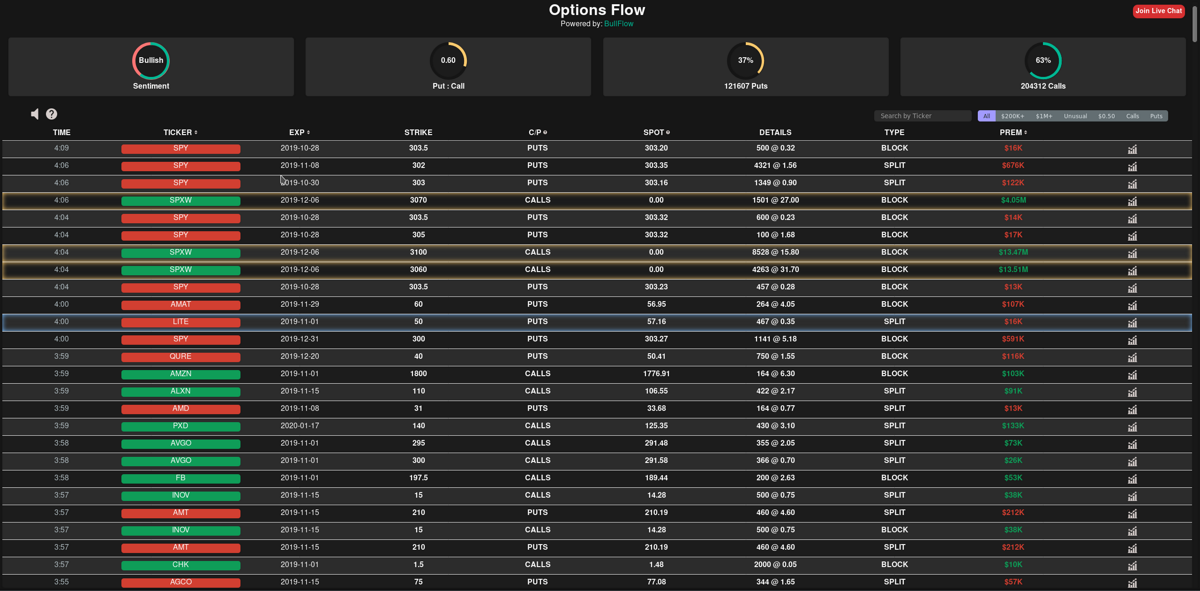This screenshot has width=1200, height=591.
Task: Select the 204312 Calls label
Action: coord(1043,86)
